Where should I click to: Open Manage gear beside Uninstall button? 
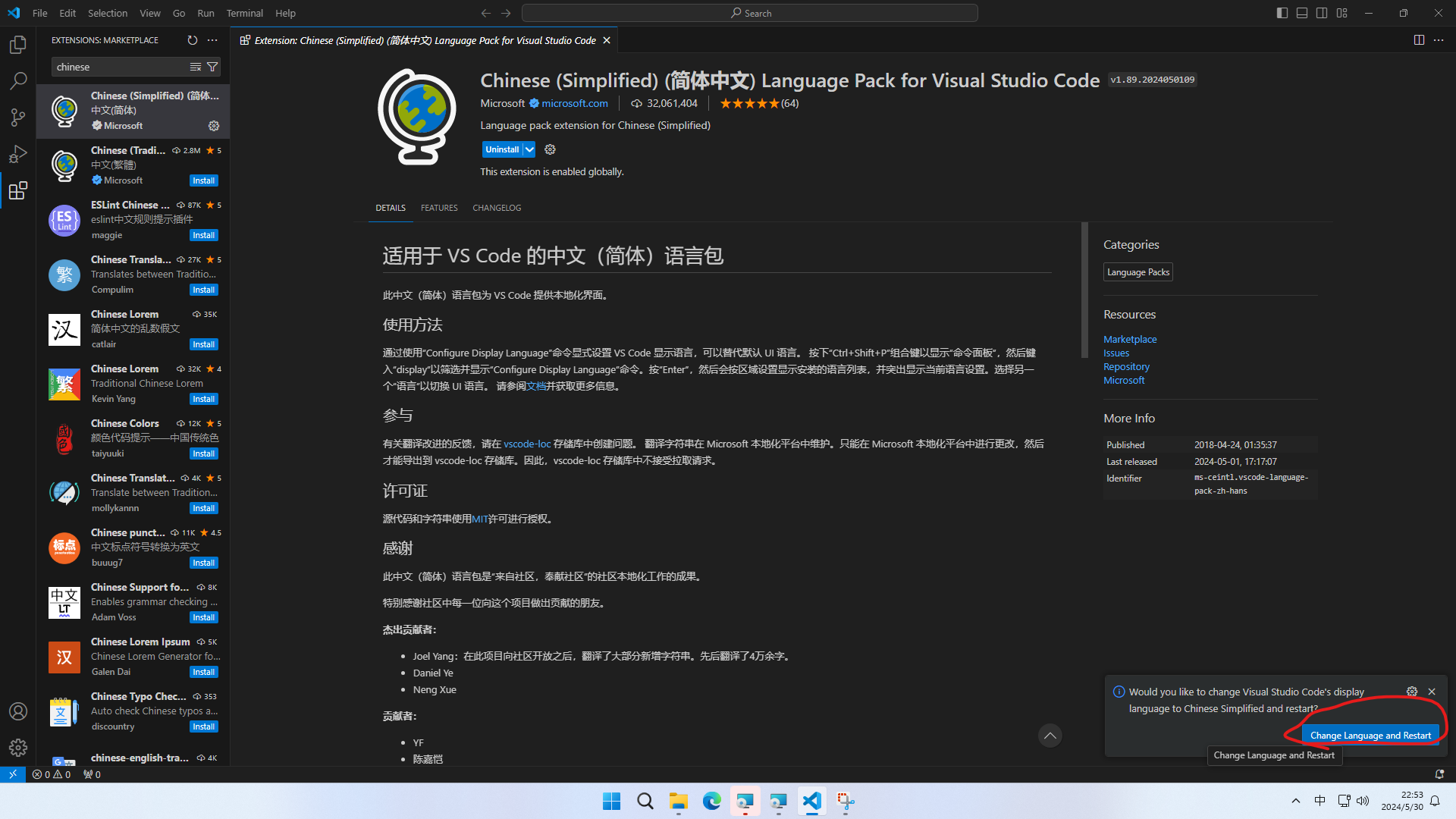click(x=551, y=149)
